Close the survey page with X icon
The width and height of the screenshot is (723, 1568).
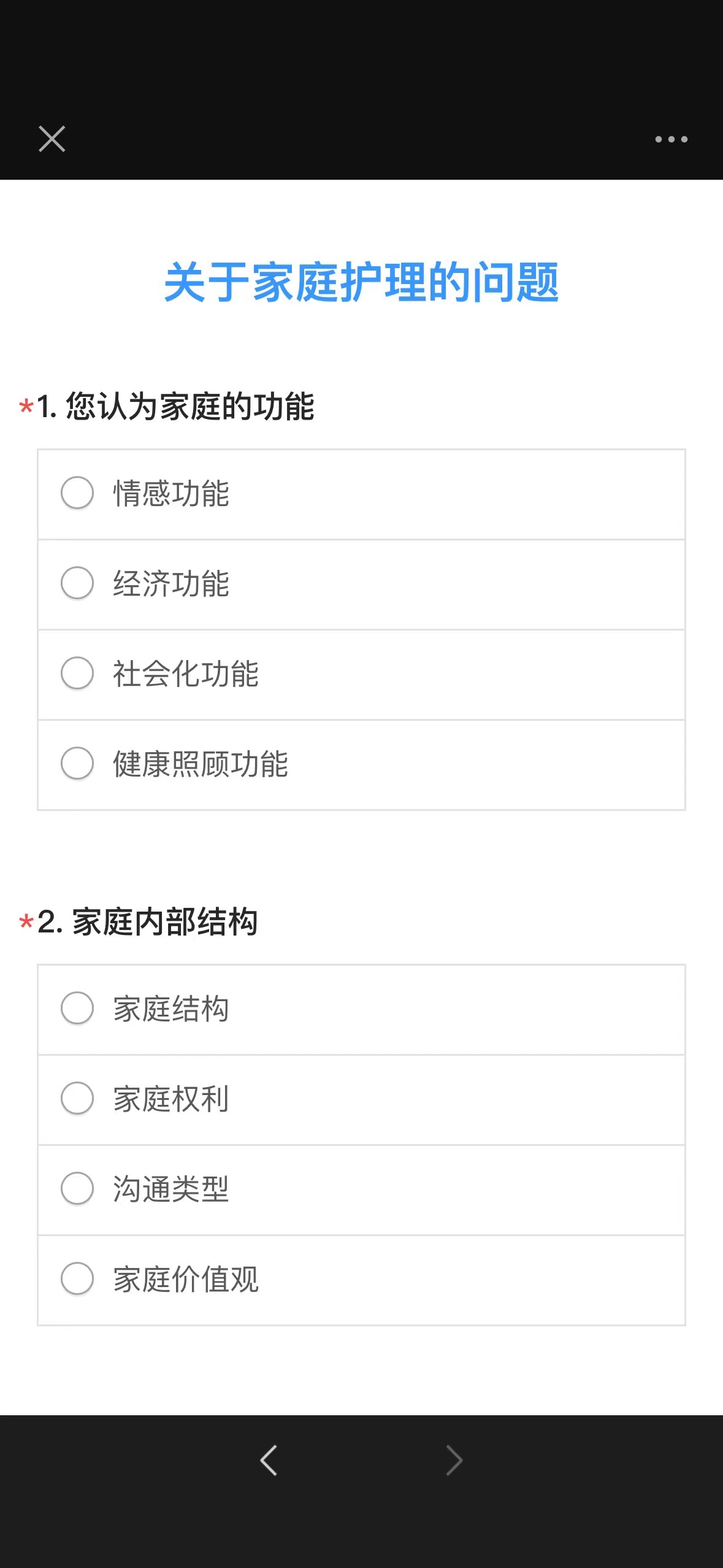click(52, 139)
